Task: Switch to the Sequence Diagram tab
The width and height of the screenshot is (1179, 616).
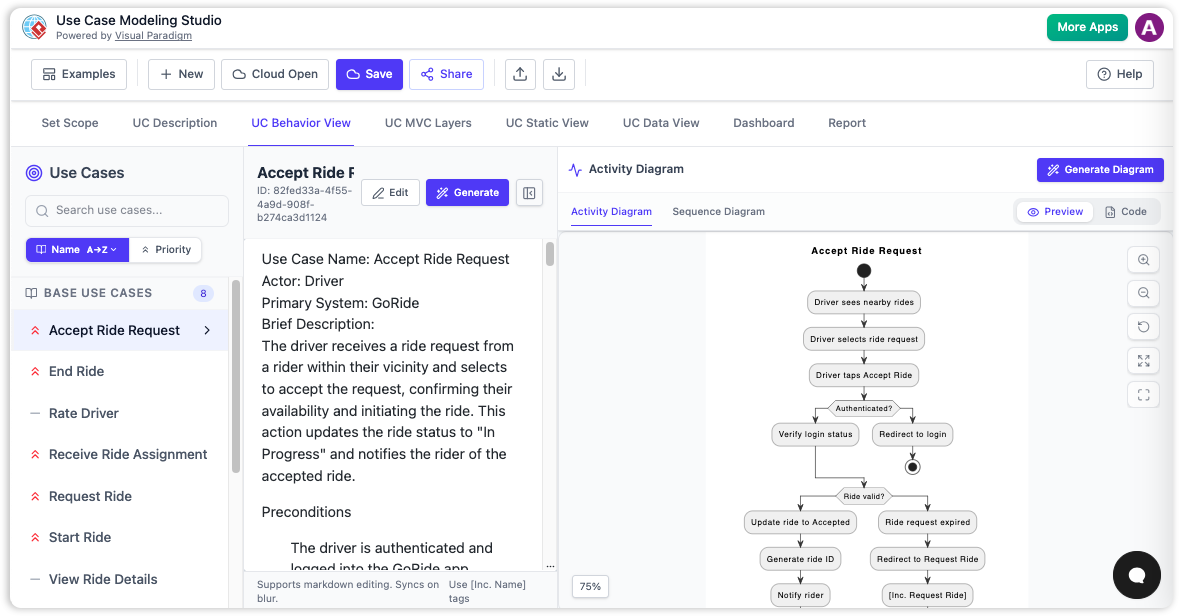Action: pos(716,212)
